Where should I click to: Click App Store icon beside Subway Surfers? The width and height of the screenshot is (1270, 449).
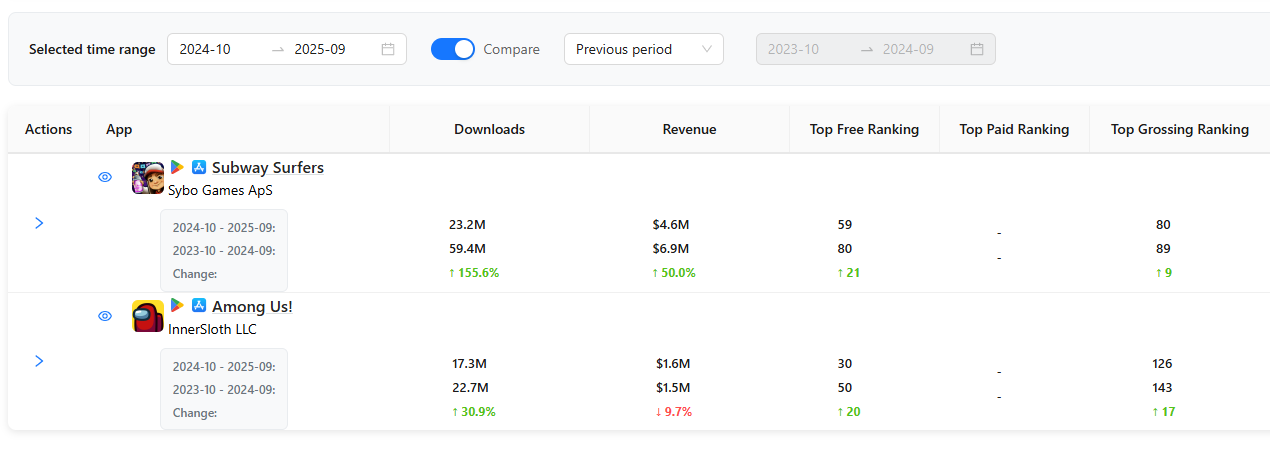tap(198, 167)
